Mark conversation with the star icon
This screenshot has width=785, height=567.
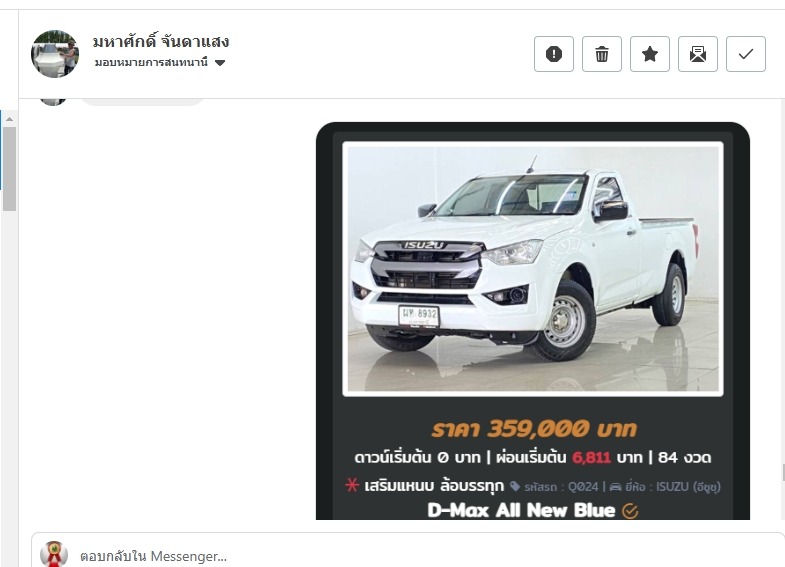(650, 54)
